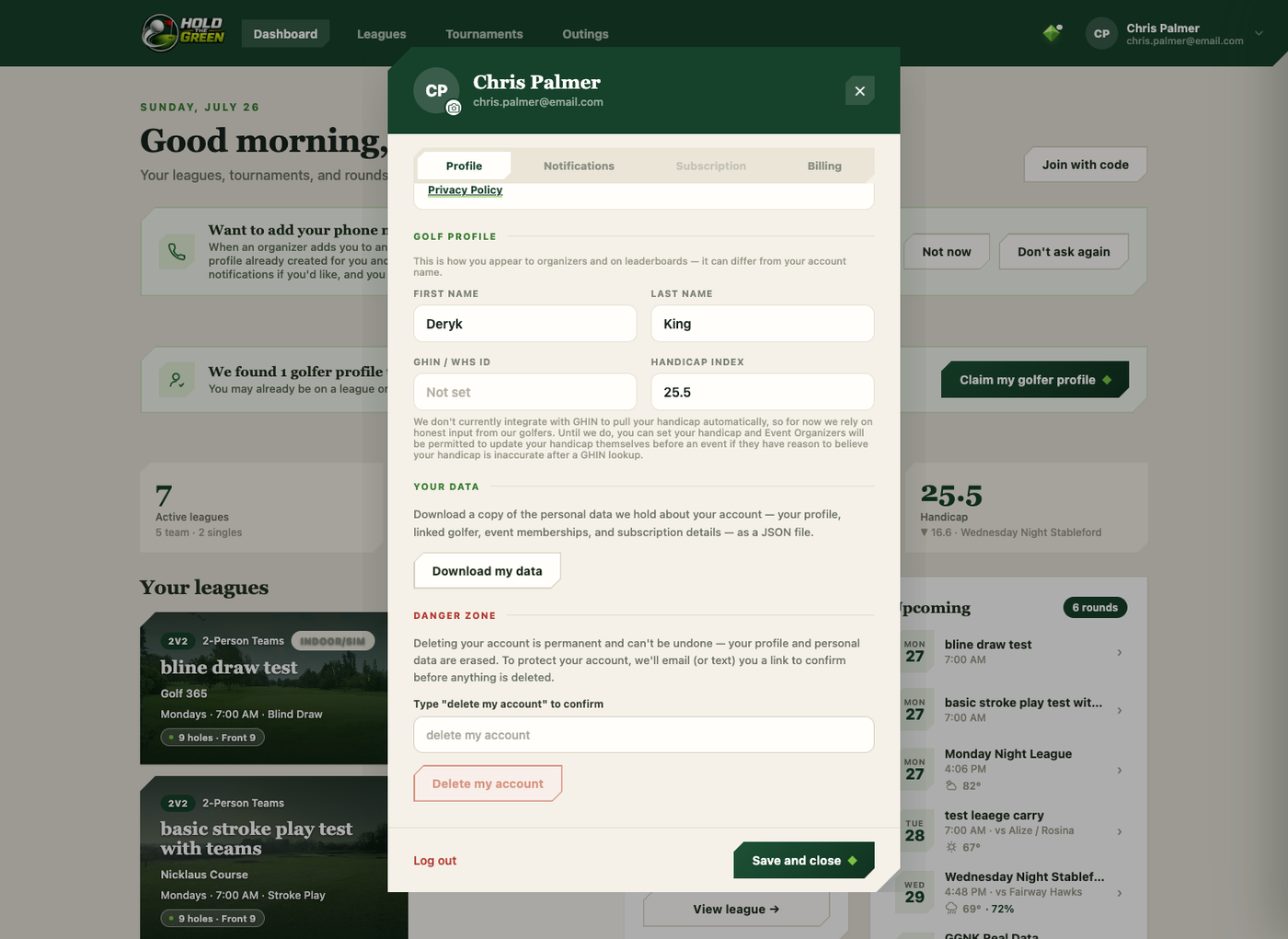Close the profile dialog with X
The image size is (1288, 939).
click(859, 91)
